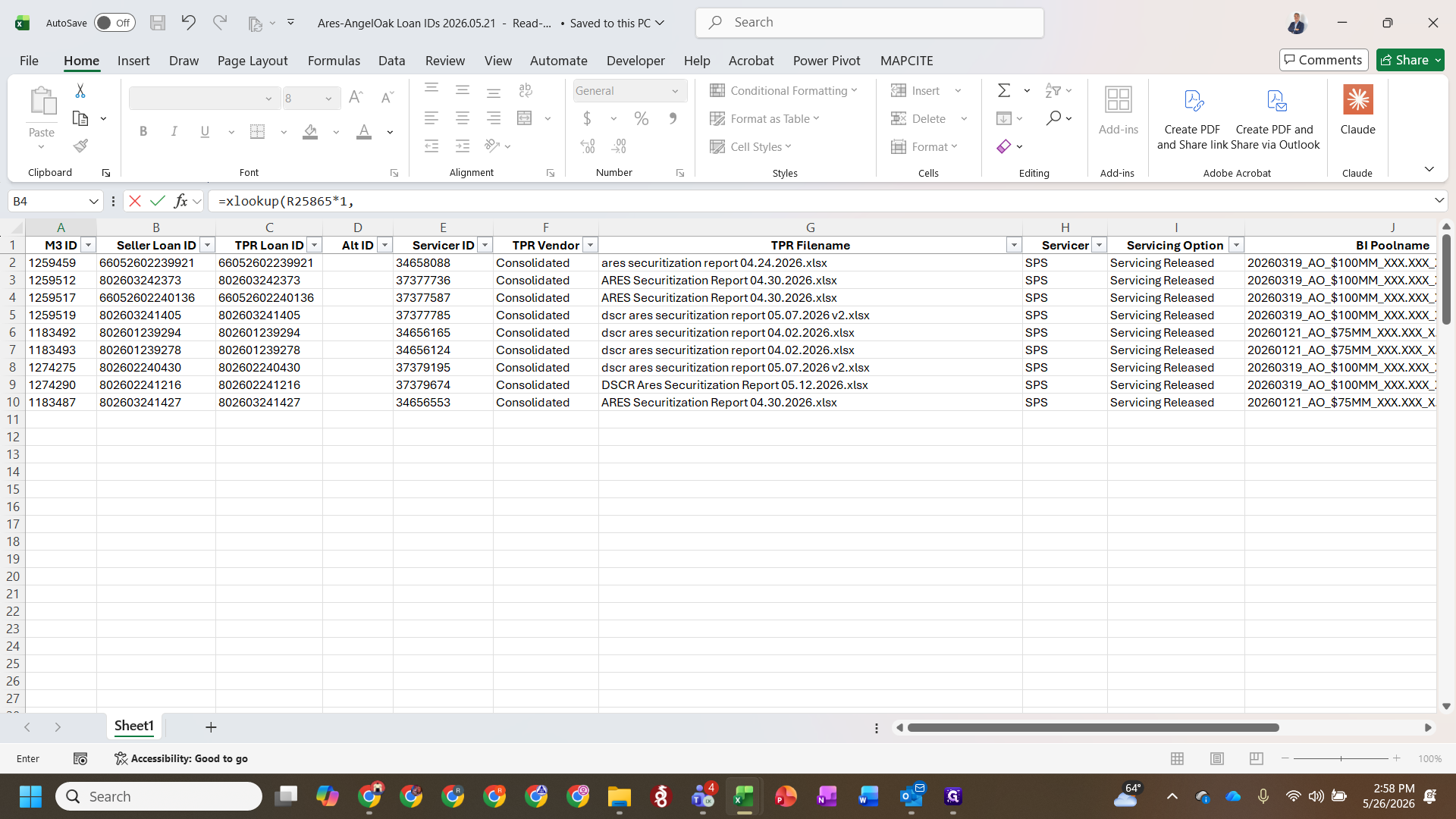This screenshot has height=819, width=1456.
Task: Add a new sheet with plus button
Action: (211, 727)
